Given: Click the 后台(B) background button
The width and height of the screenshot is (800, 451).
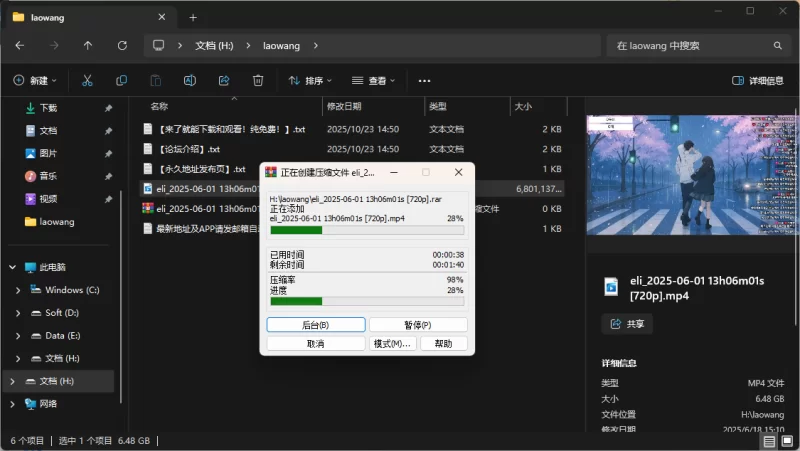Looking at the screenshot, I should (x=315, y=325).
